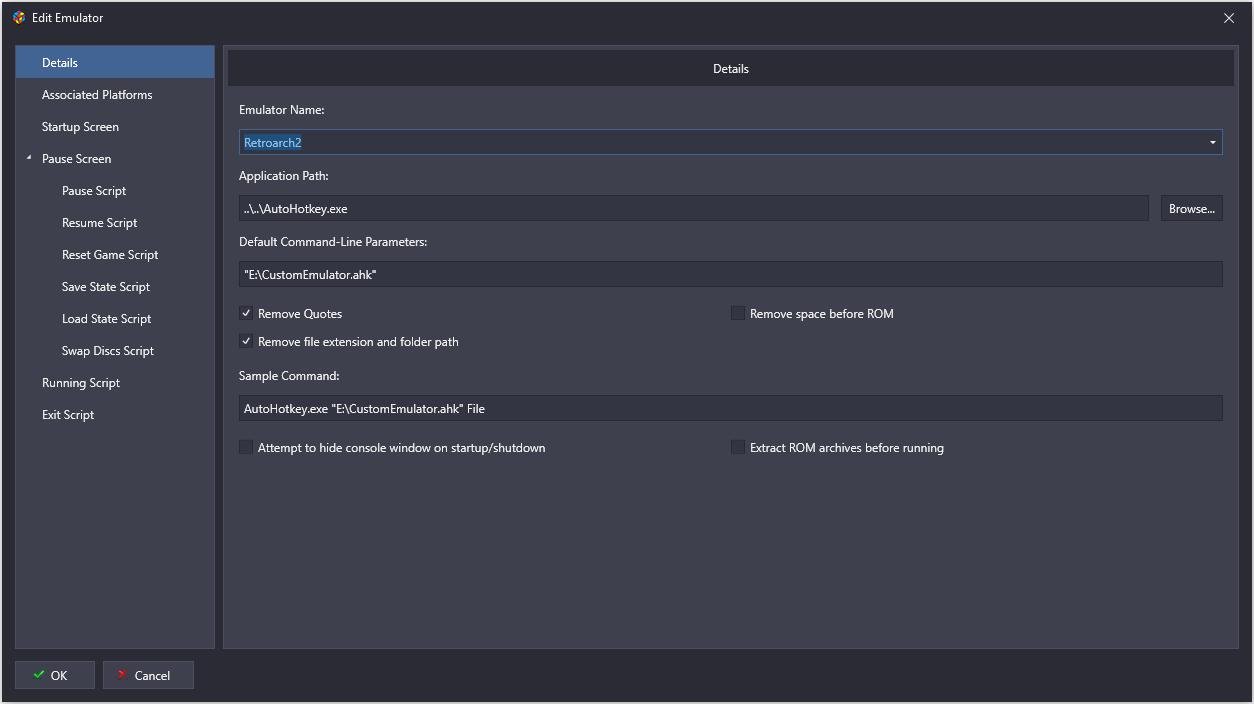
Task: Click the LaunchBox icon in title bar
Action: click(x=18, y=17)
